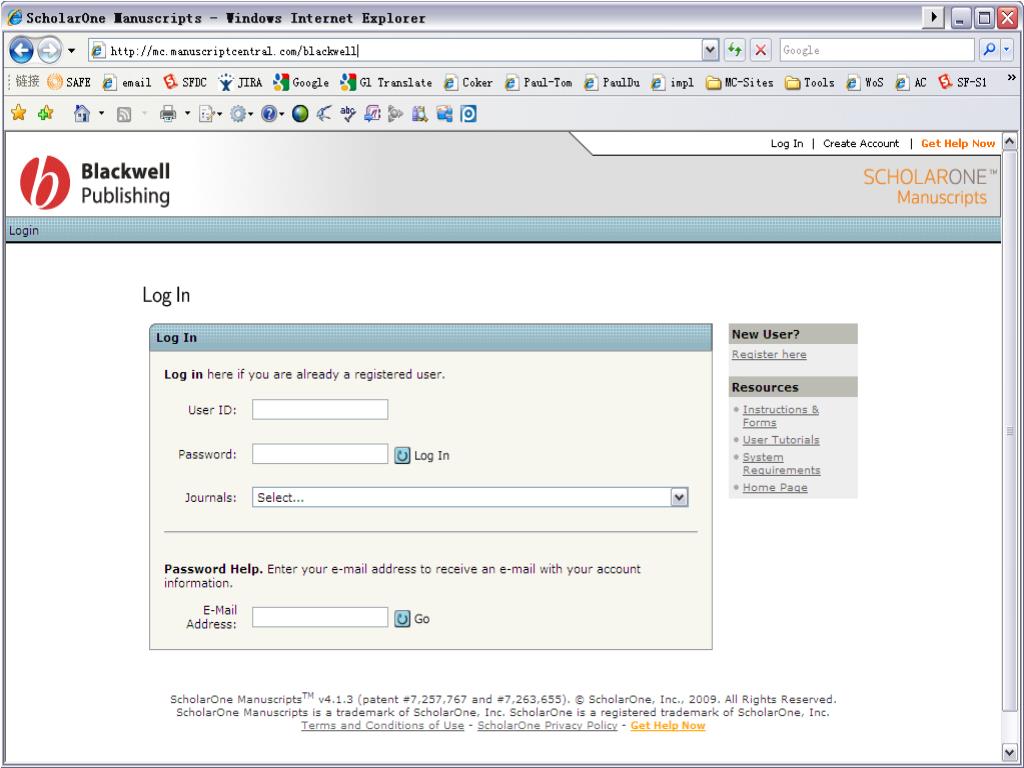1024x768 pixels.
Task: Click the Login breadcrumb tab
Action: [24, 231]
